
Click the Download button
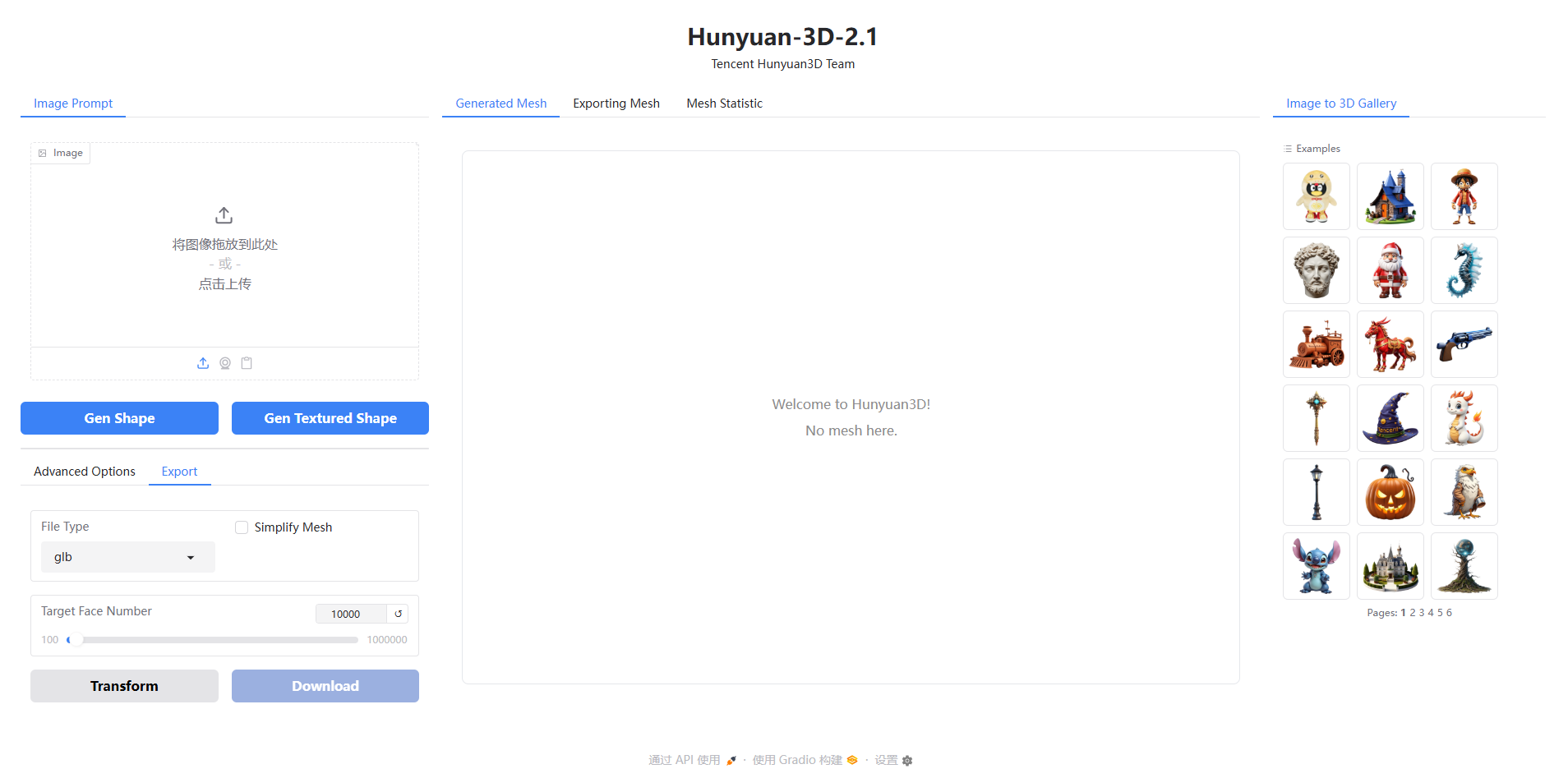[x=325, y=686]
